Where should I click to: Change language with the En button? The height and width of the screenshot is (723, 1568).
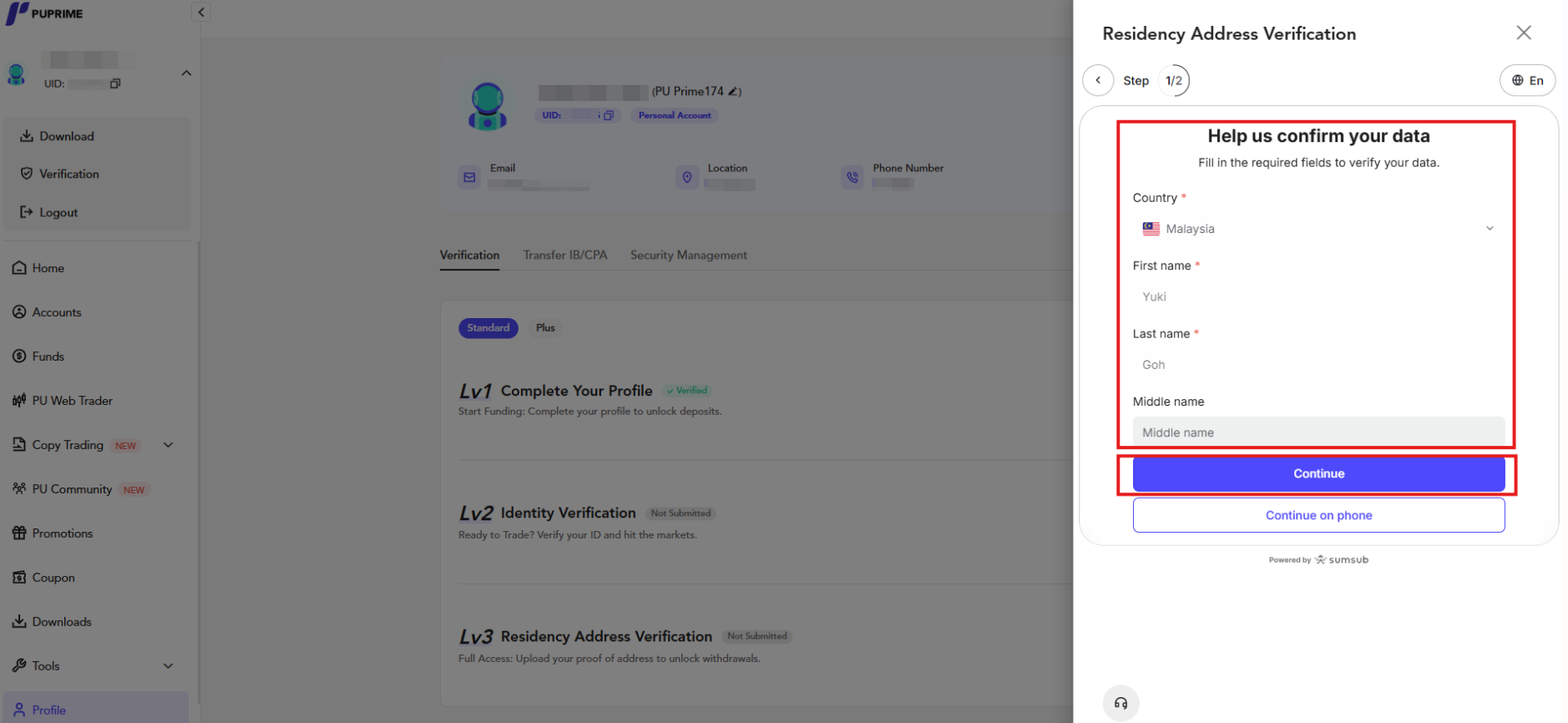[x=1527, y=80]
